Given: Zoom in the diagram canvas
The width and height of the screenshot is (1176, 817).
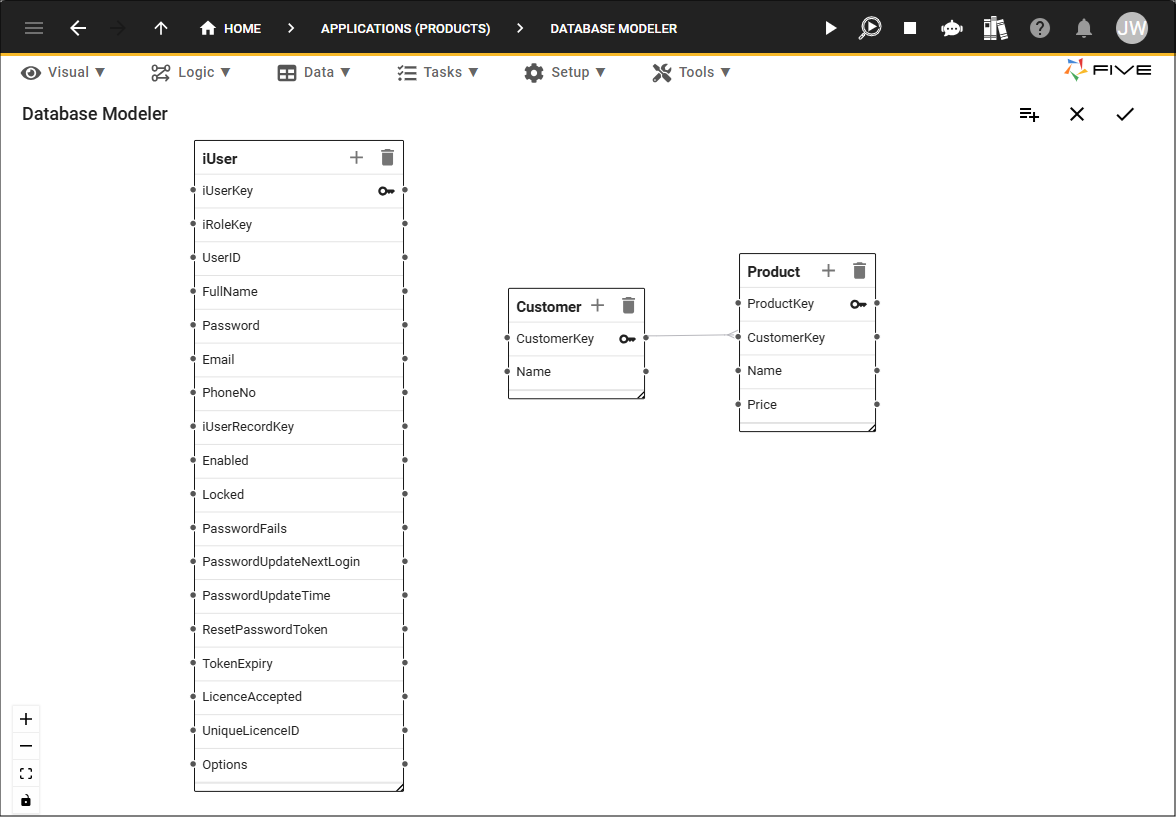Looking at the screenshot, I should pyautogui.click(x=26, y=719).
